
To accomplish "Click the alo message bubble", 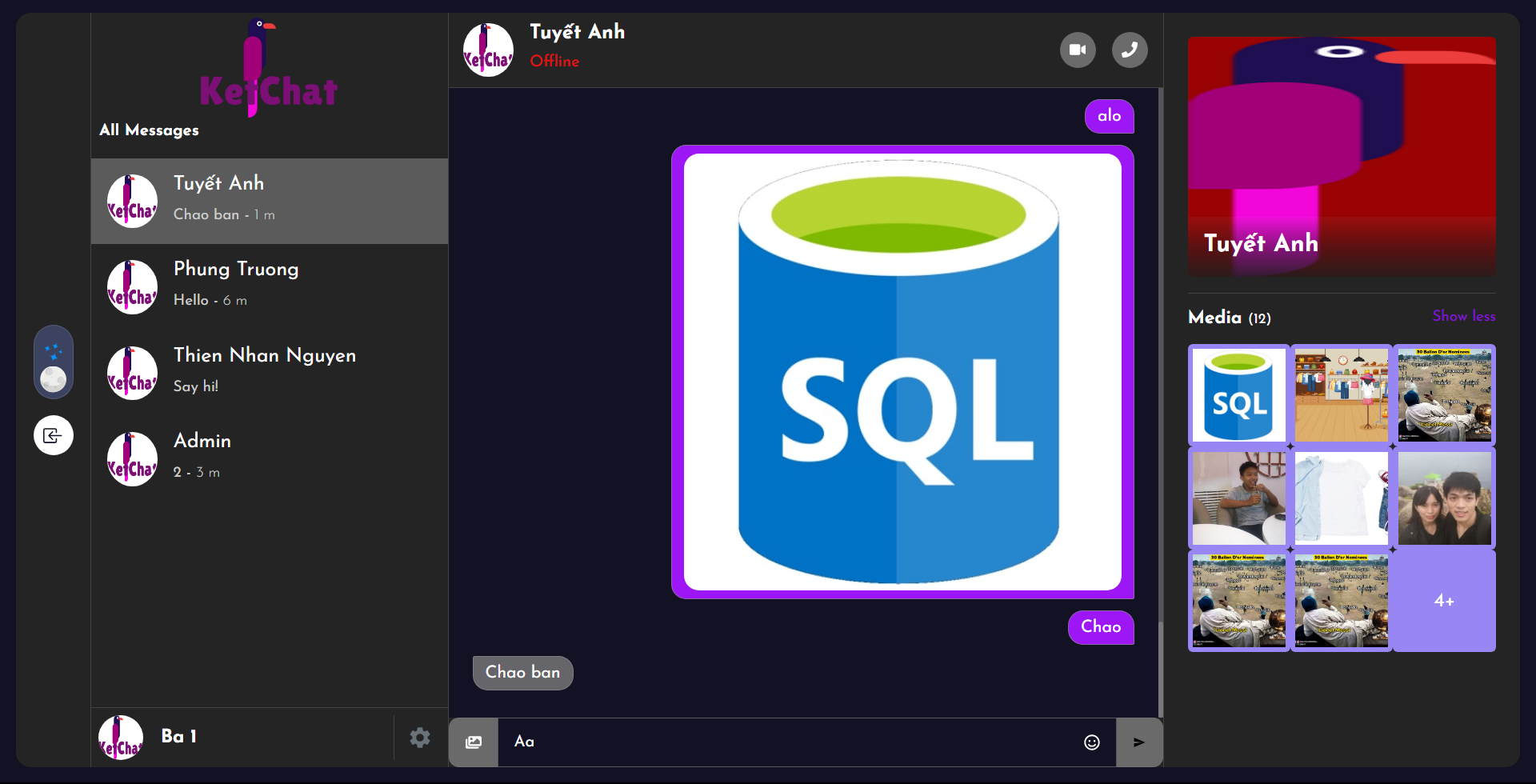I will click(x=1109, y=116).
